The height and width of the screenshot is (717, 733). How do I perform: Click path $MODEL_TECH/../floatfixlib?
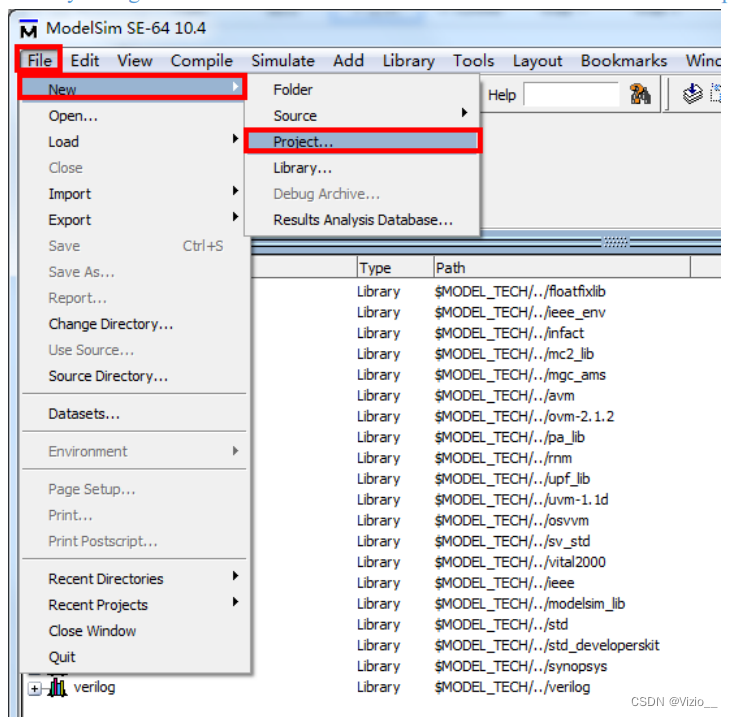point(520,291)
